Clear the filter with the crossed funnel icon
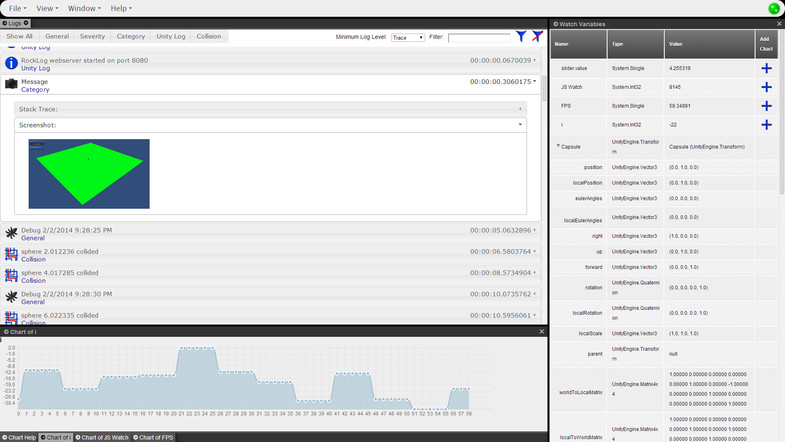 point(537,37)
